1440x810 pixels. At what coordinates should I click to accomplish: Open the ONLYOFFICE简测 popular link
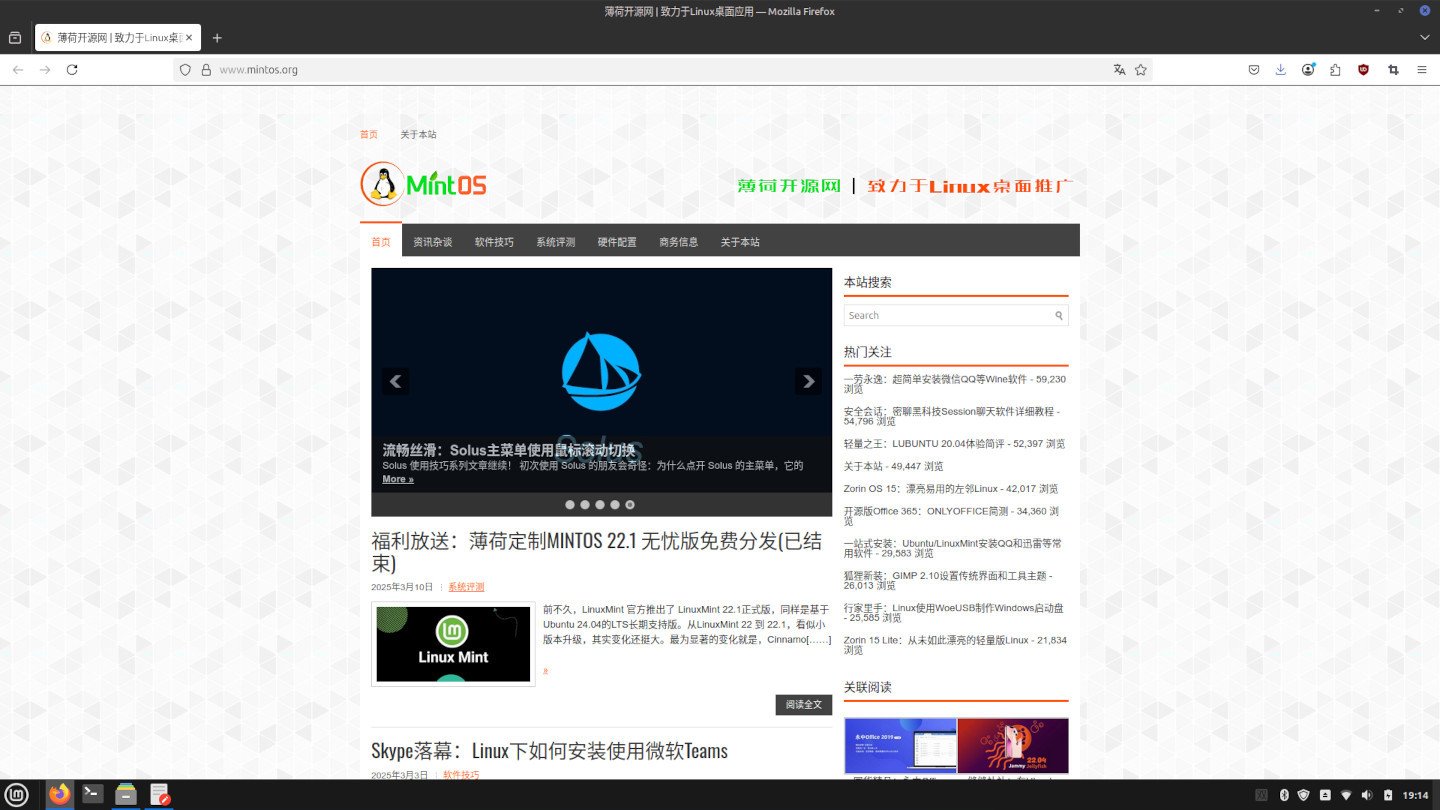(x=951, y=516)
